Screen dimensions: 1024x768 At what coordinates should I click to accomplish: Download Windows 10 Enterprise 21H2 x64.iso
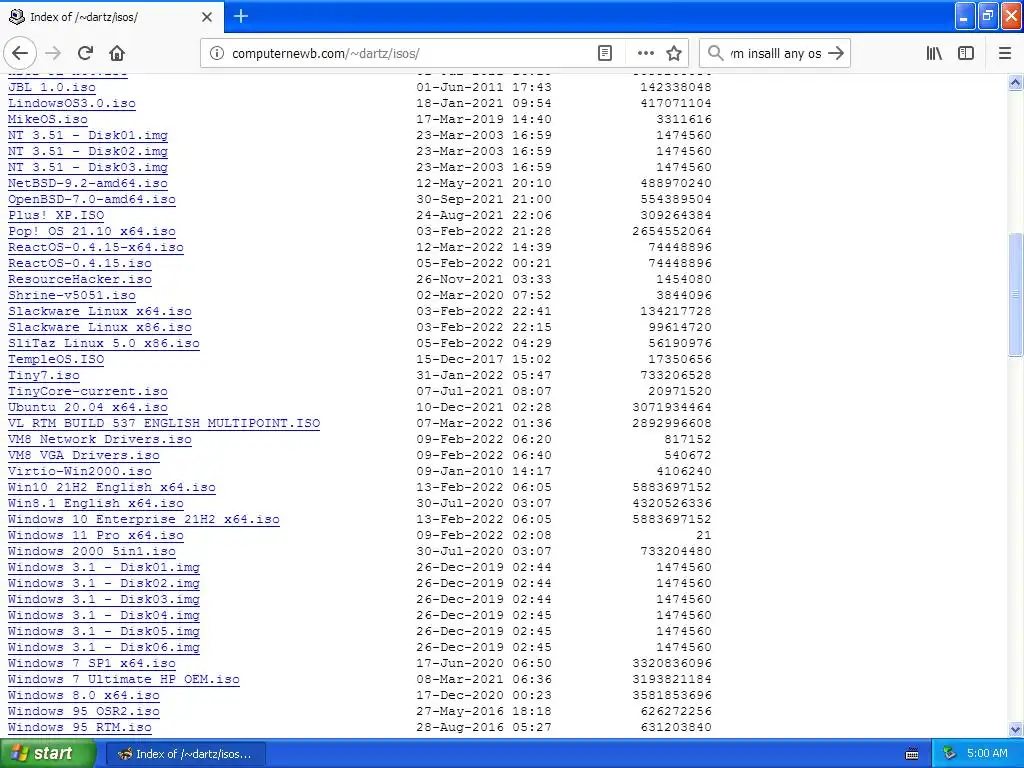144,519
